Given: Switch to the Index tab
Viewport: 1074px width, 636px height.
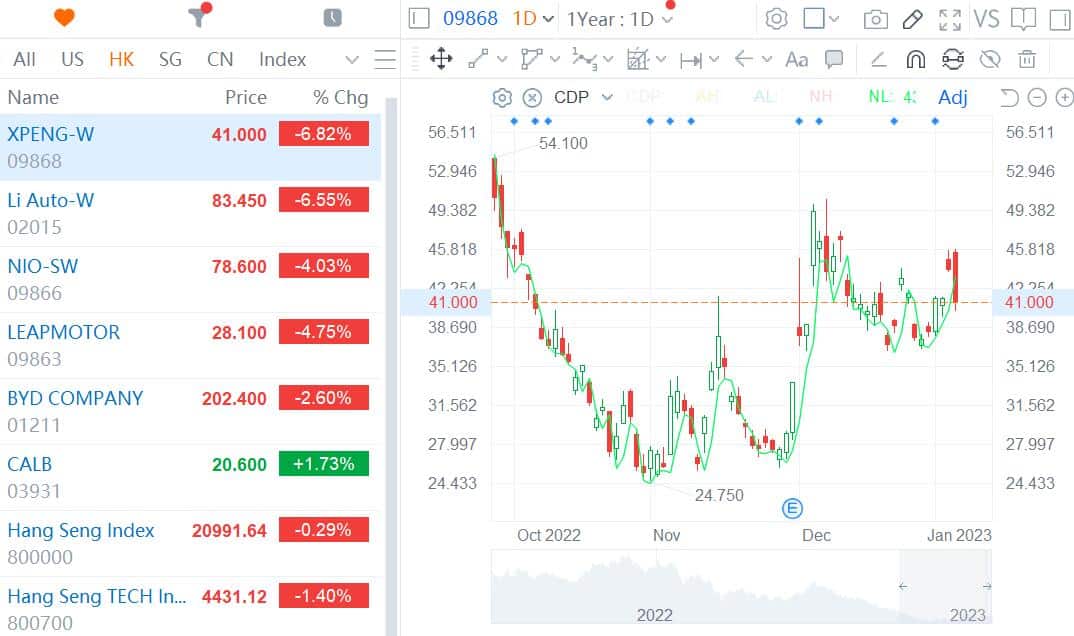Looking at the screenshot, I should click(281, 59).
